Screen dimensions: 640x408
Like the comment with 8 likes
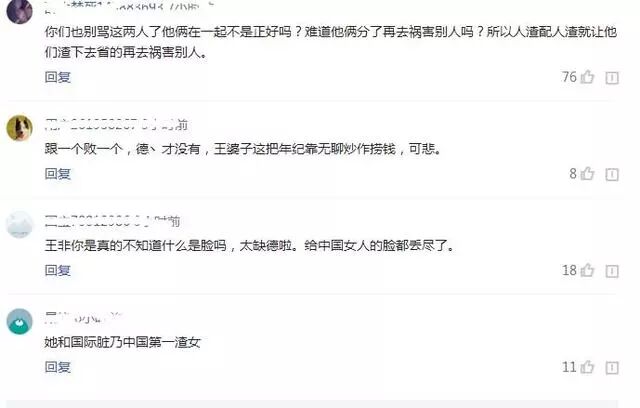click(587, 173)
